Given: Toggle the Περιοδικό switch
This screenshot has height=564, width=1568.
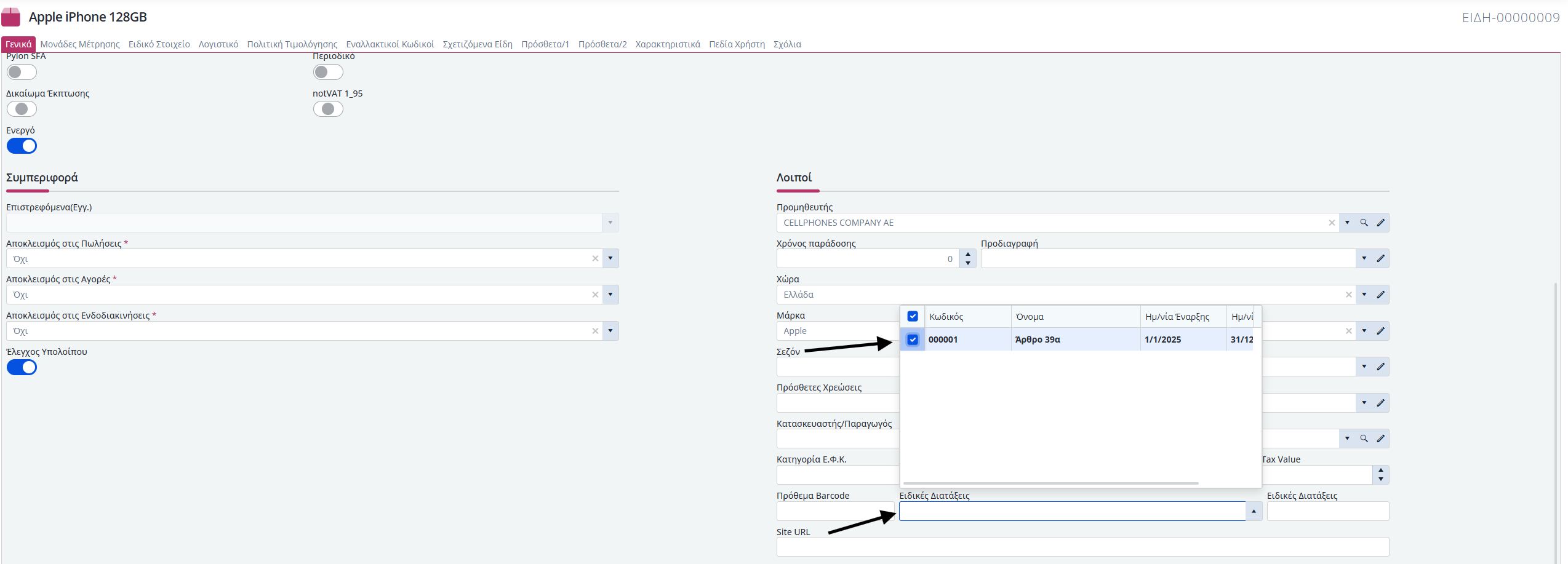Looking at the screenshot, I should click(x=328, y=72).
